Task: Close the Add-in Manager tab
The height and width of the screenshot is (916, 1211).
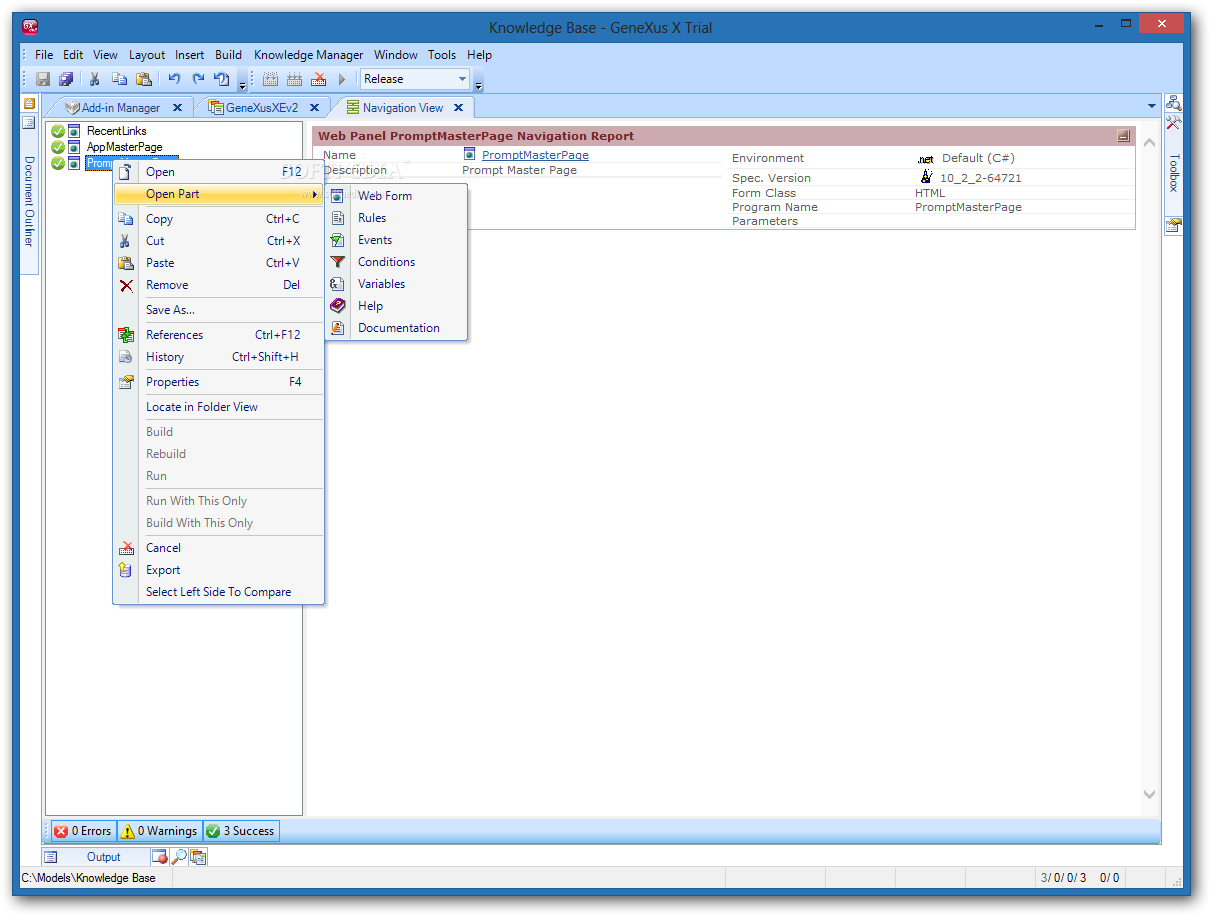Action: (x=177, y=108)
